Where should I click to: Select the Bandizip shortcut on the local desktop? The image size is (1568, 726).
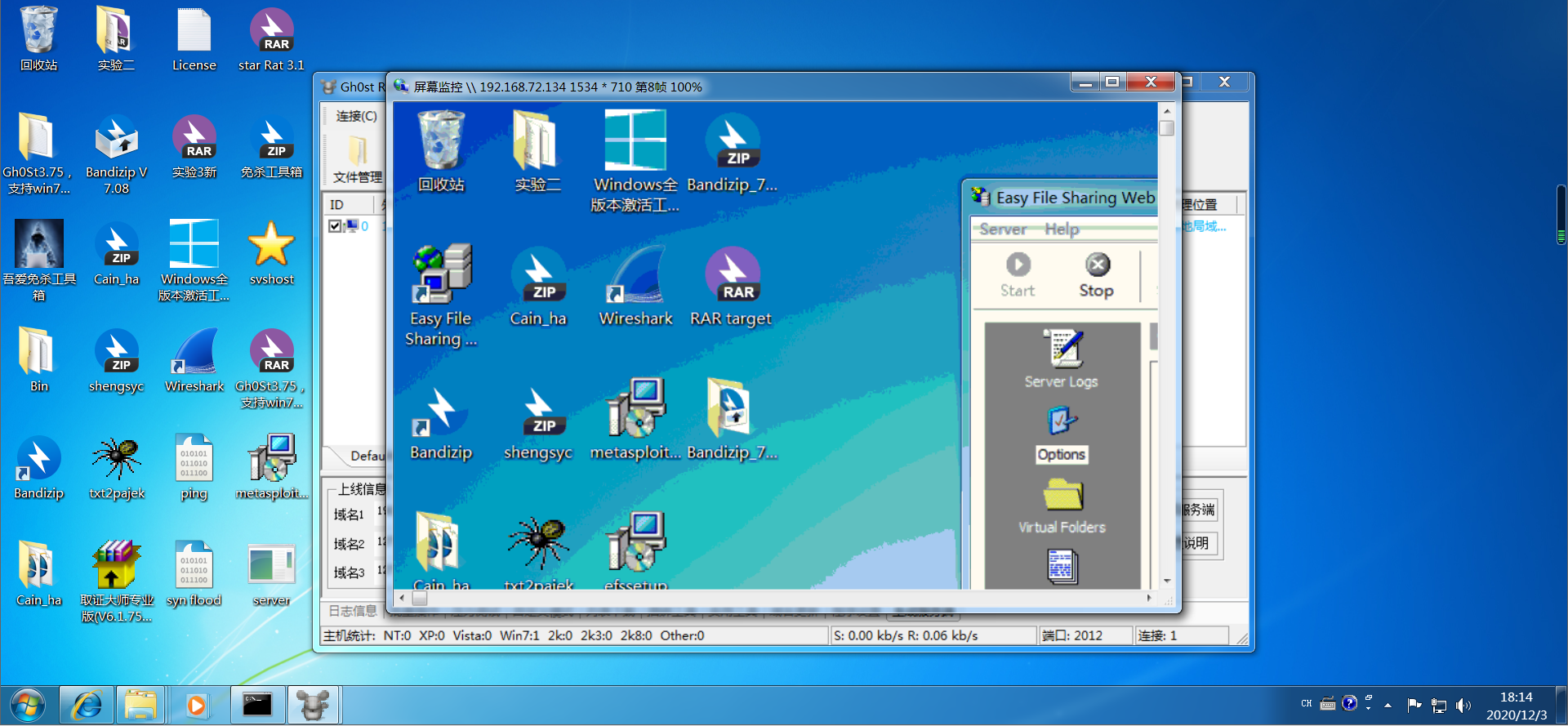pos(39,467)
